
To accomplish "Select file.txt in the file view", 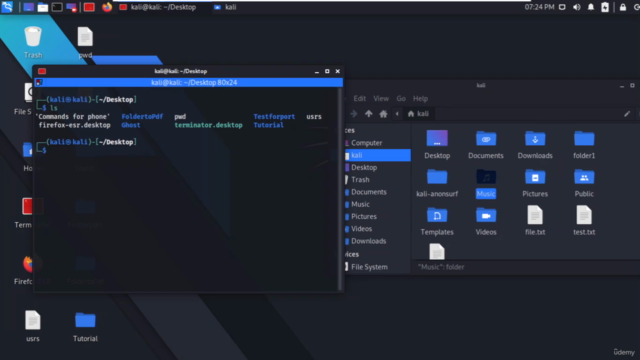I will (x=535, y=221).
